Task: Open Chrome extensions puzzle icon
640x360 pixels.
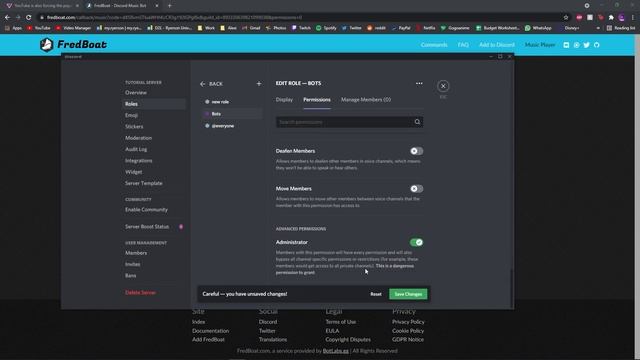Action: point(611,18)
